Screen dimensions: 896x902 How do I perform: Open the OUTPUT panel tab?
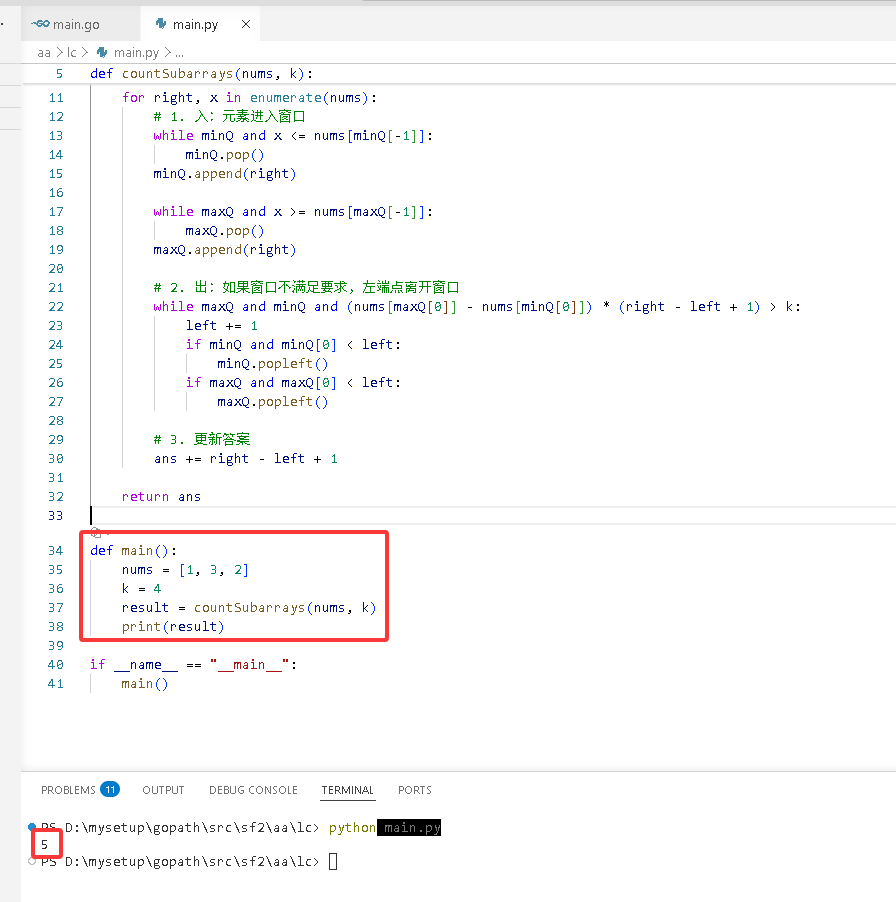163,790
